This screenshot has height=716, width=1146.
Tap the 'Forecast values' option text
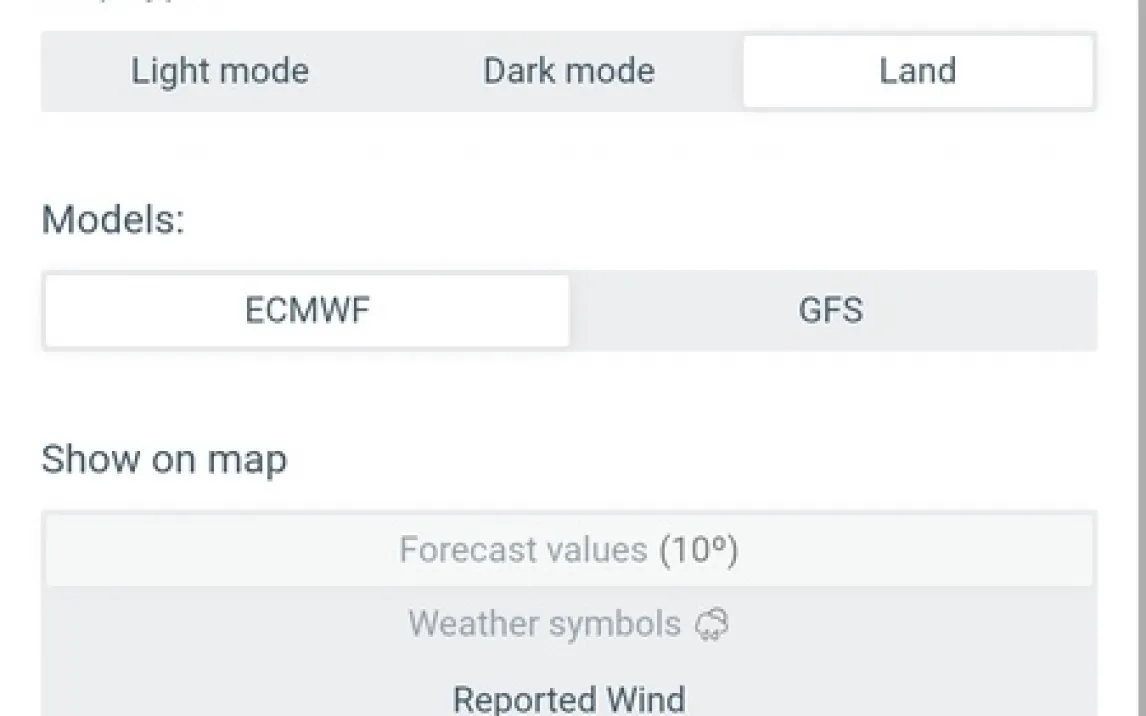pos(523,550)
